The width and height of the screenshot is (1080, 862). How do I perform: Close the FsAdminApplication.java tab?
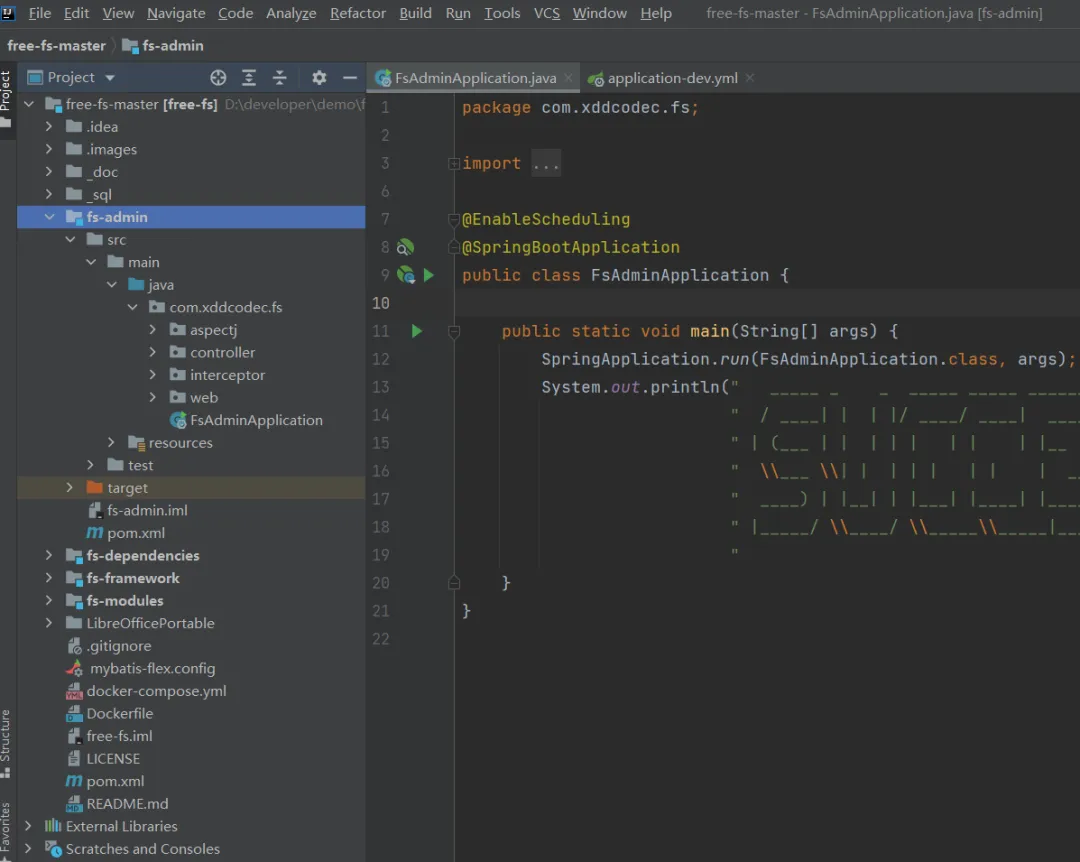568,78
